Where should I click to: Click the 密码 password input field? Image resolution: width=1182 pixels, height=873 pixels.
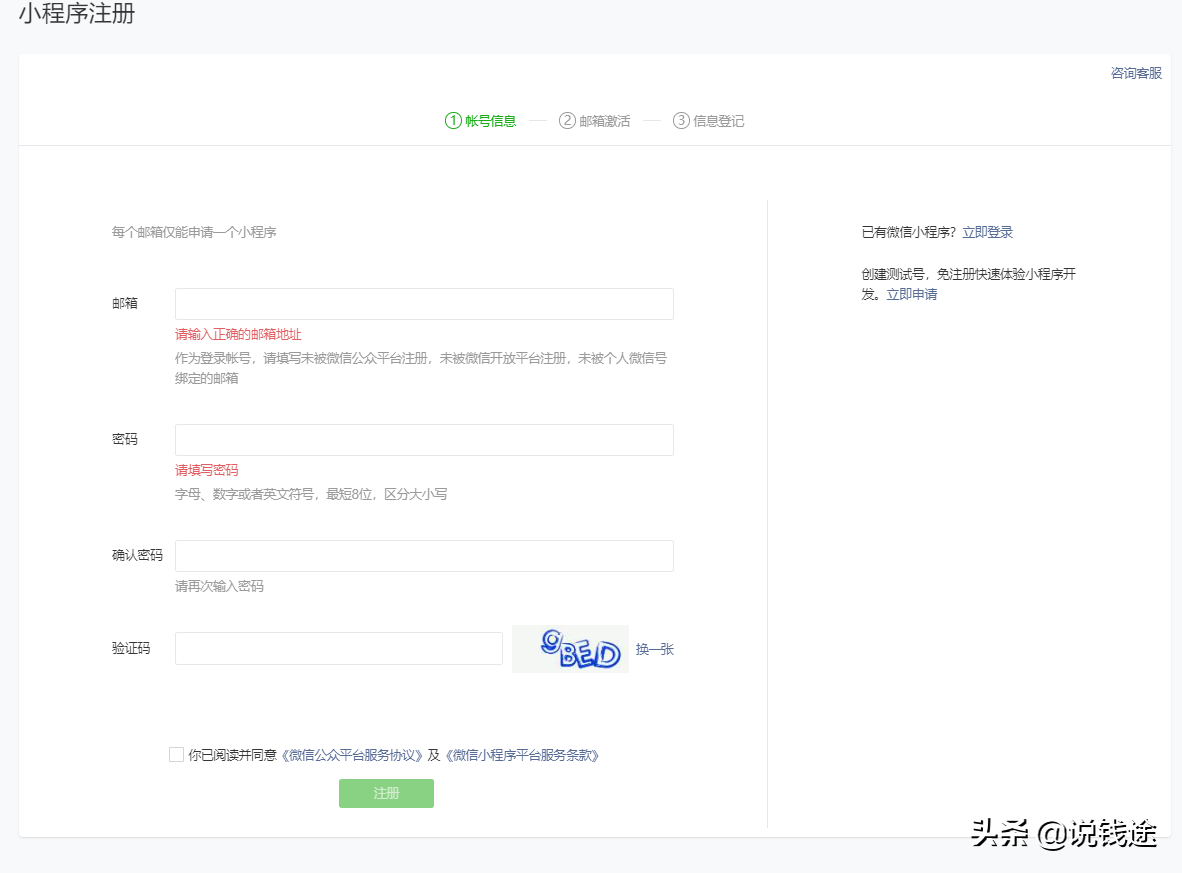point(424,439)
